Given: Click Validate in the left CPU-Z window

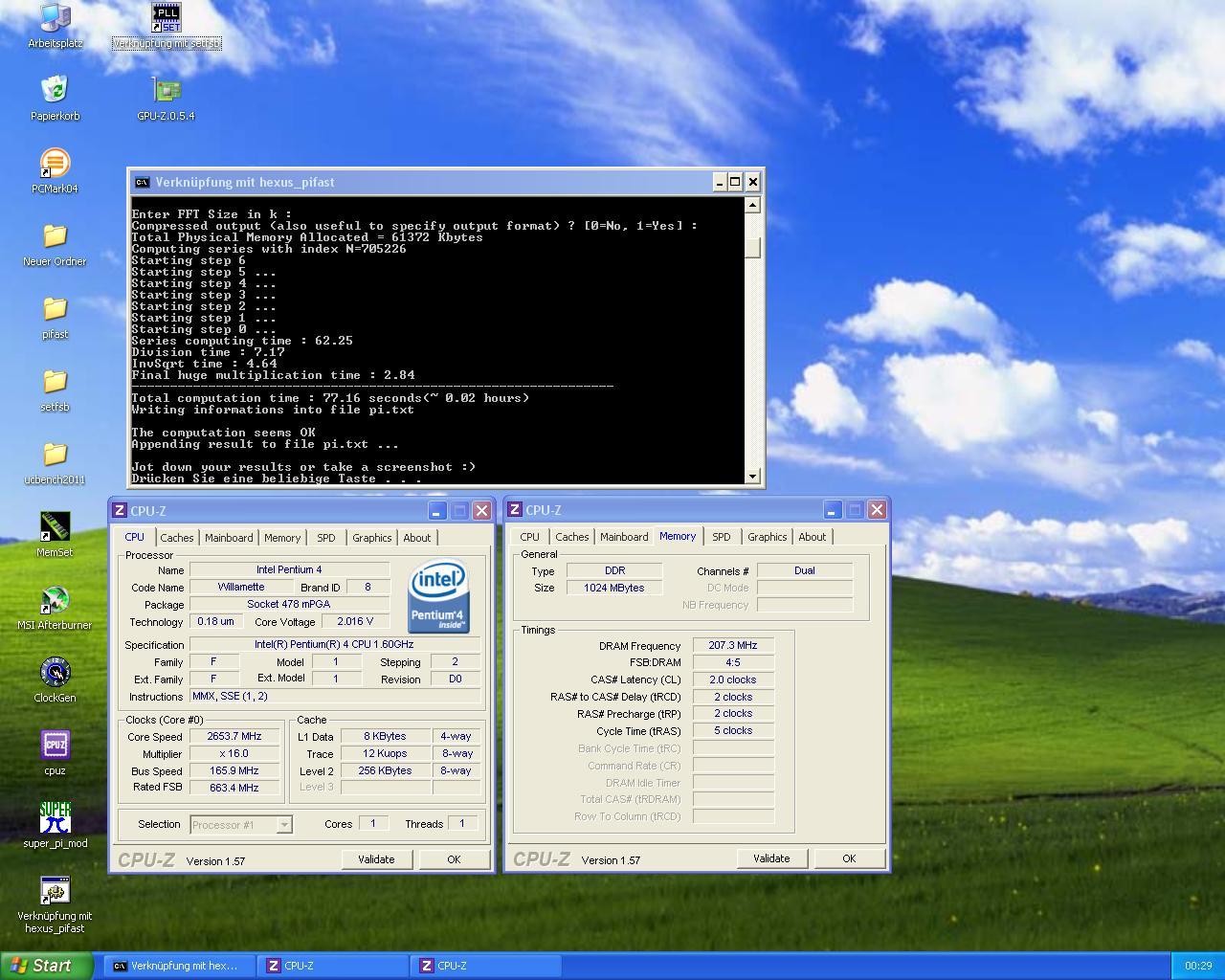Looking at the screenshot, I should pos(376,859).
